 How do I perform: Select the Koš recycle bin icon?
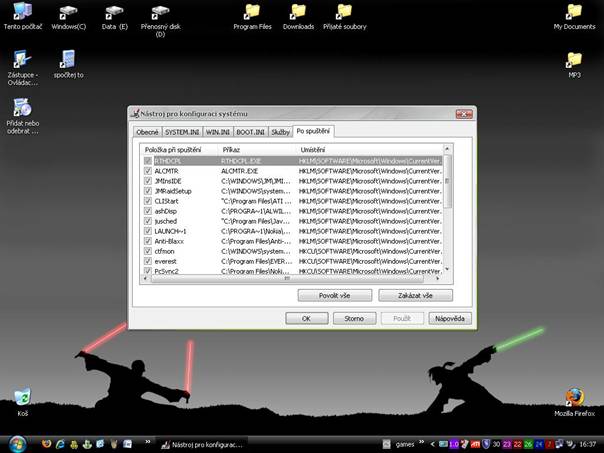coord(22,401)
